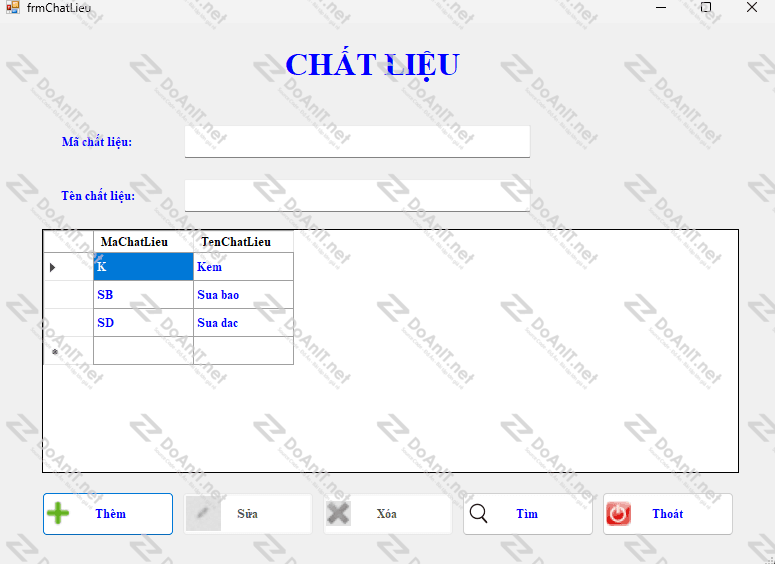Viewport: 775px width, 564px height.
Task: Select the Sua dac cell
Action: (243, 323)
